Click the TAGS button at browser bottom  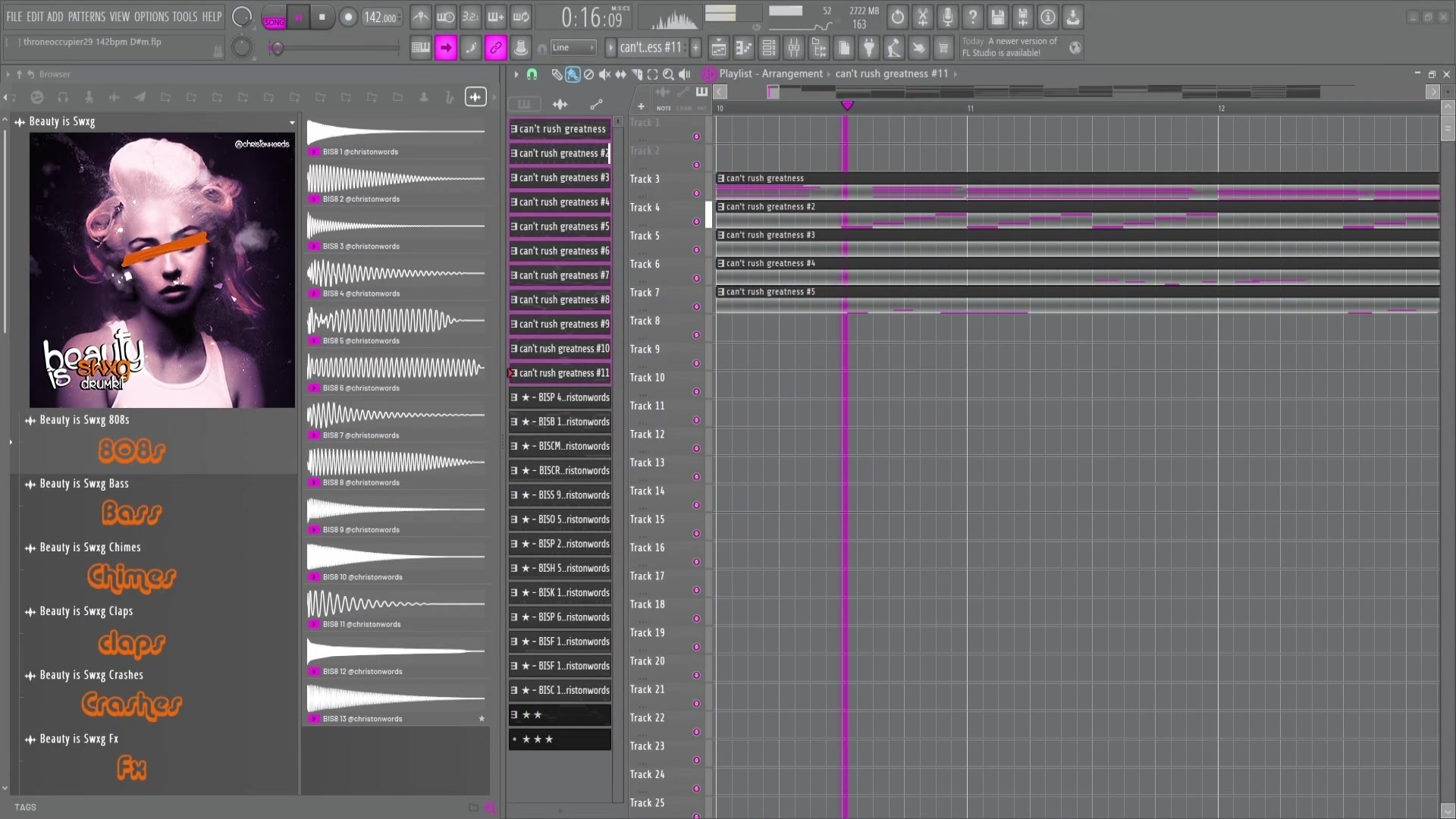[x=25, y=808]
